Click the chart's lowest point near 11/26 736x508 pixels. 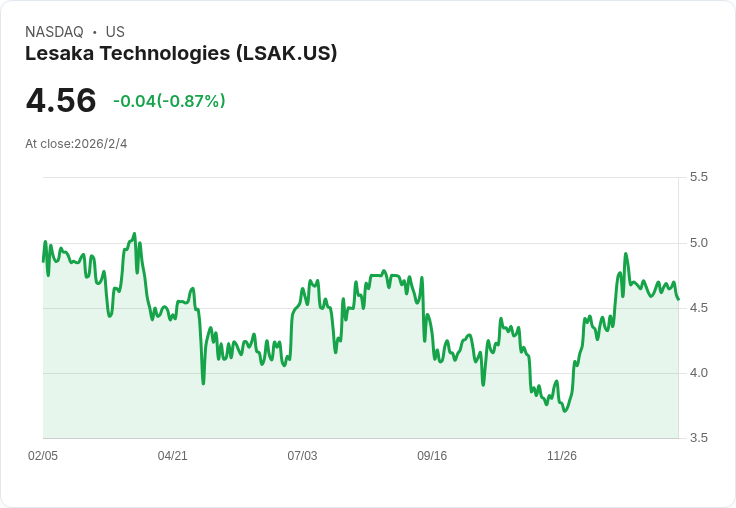(565, 411)
